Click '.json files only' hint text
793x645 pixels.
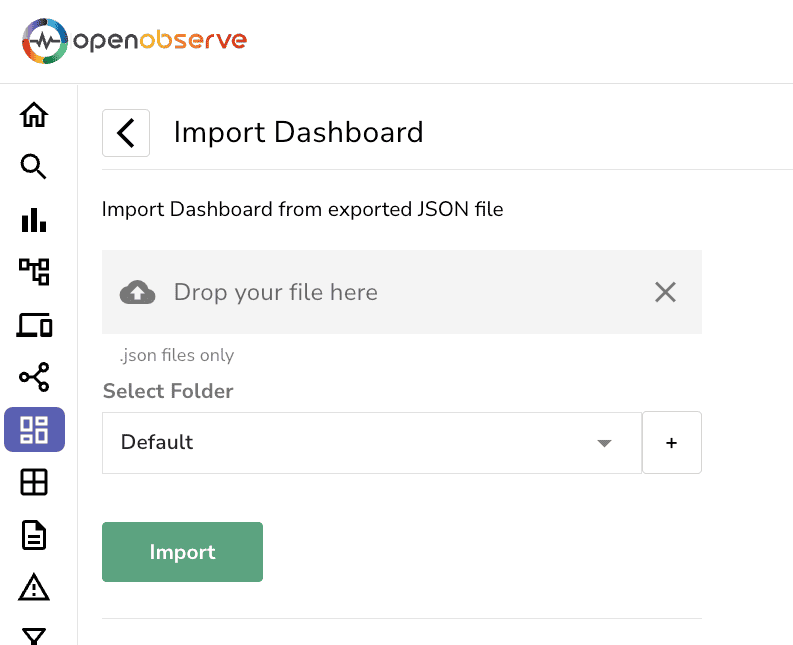point(177,355)
